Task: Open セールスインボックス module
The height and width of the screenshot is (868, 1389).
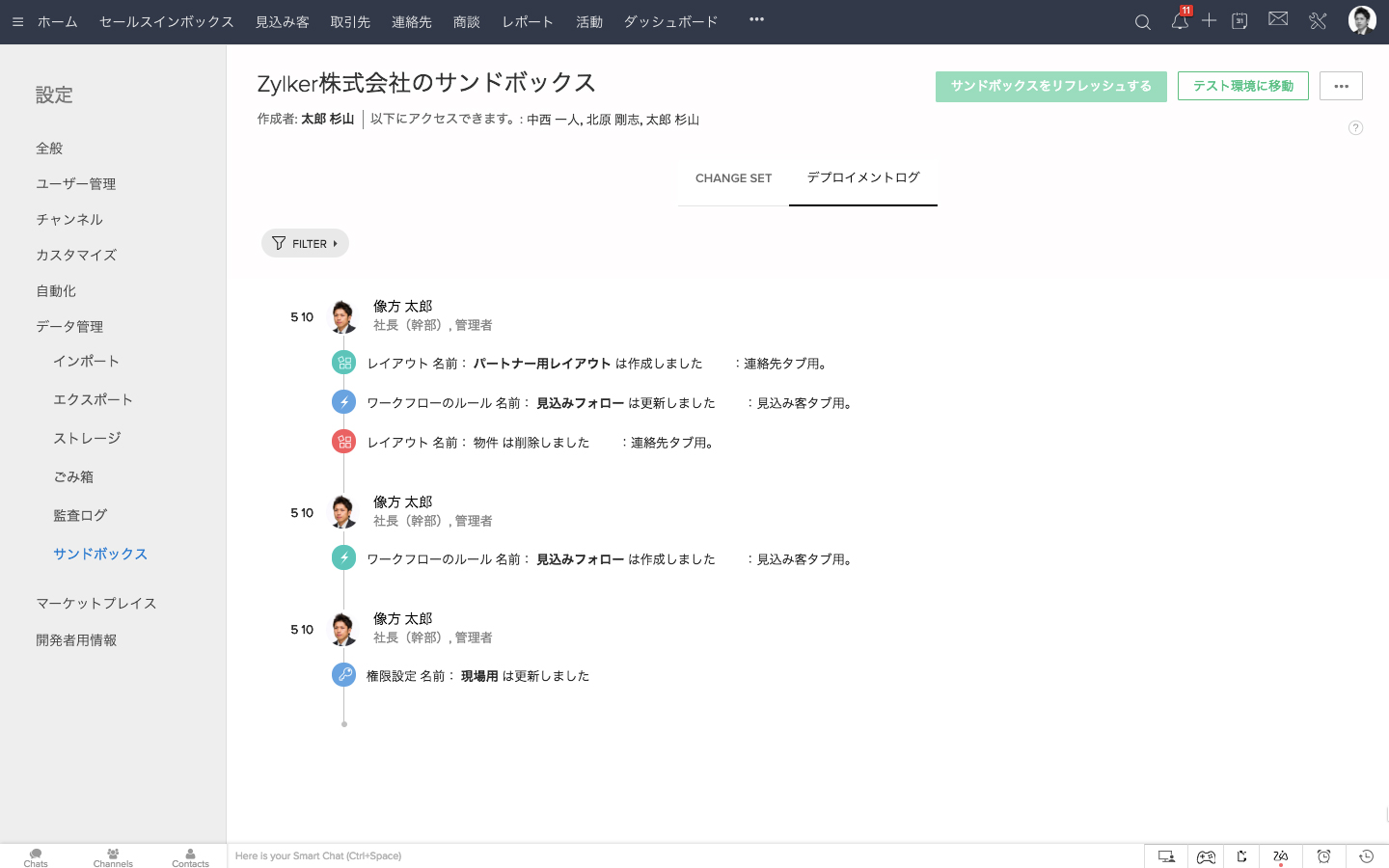Action: point(167,21)
